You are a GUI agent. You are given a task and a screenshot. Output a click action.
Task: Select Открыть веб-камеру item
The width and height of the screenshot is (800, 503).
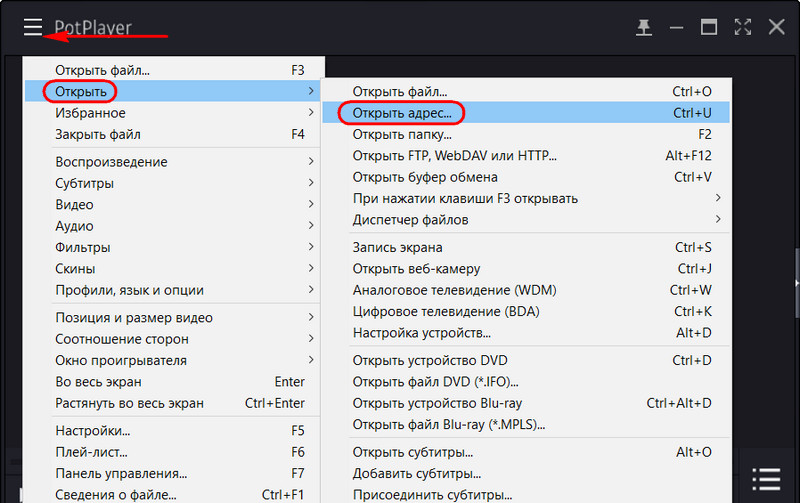[x=526, y=269]
